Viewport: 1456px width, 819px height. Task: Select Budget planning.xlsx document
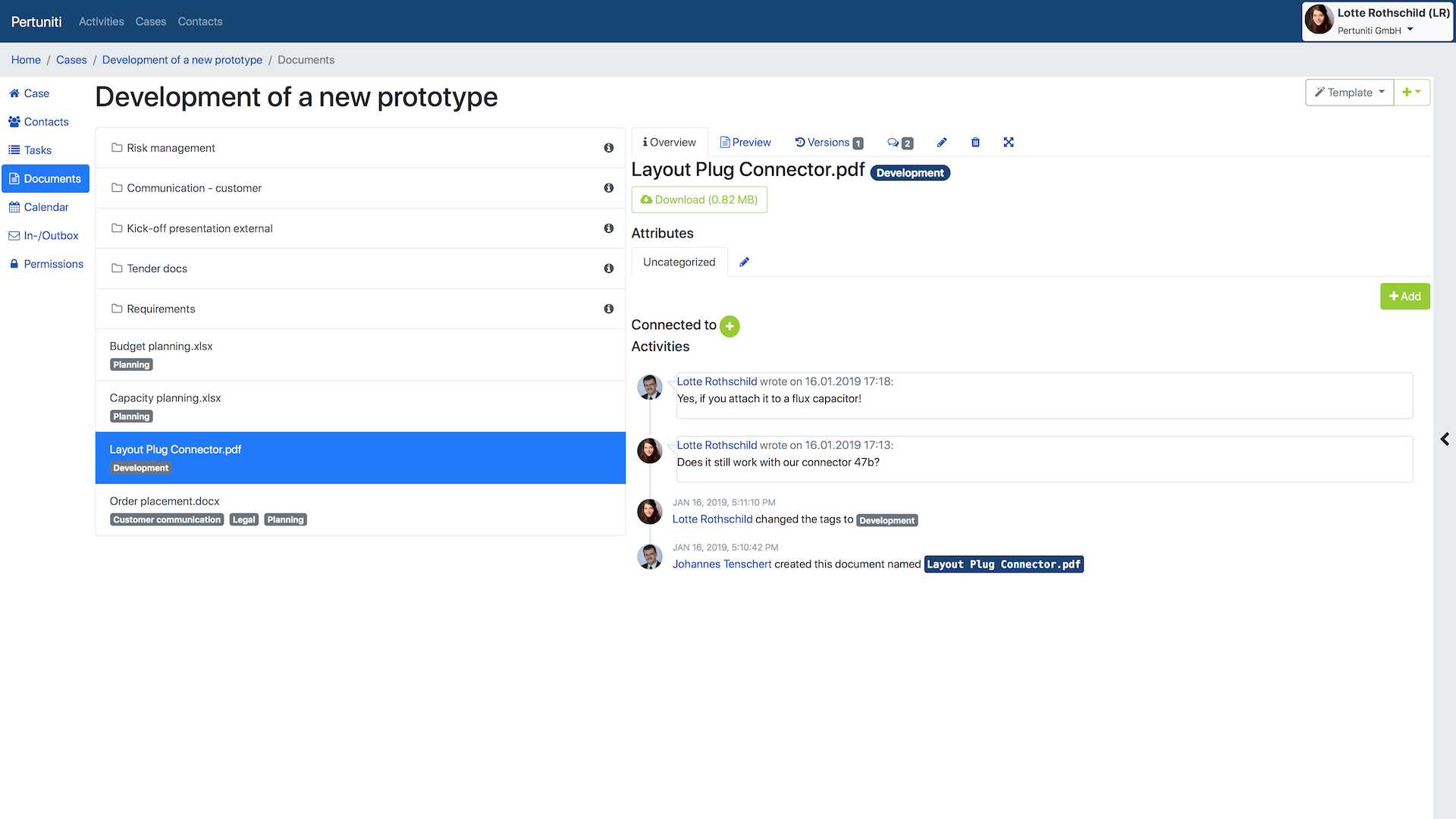click(360, 355)
